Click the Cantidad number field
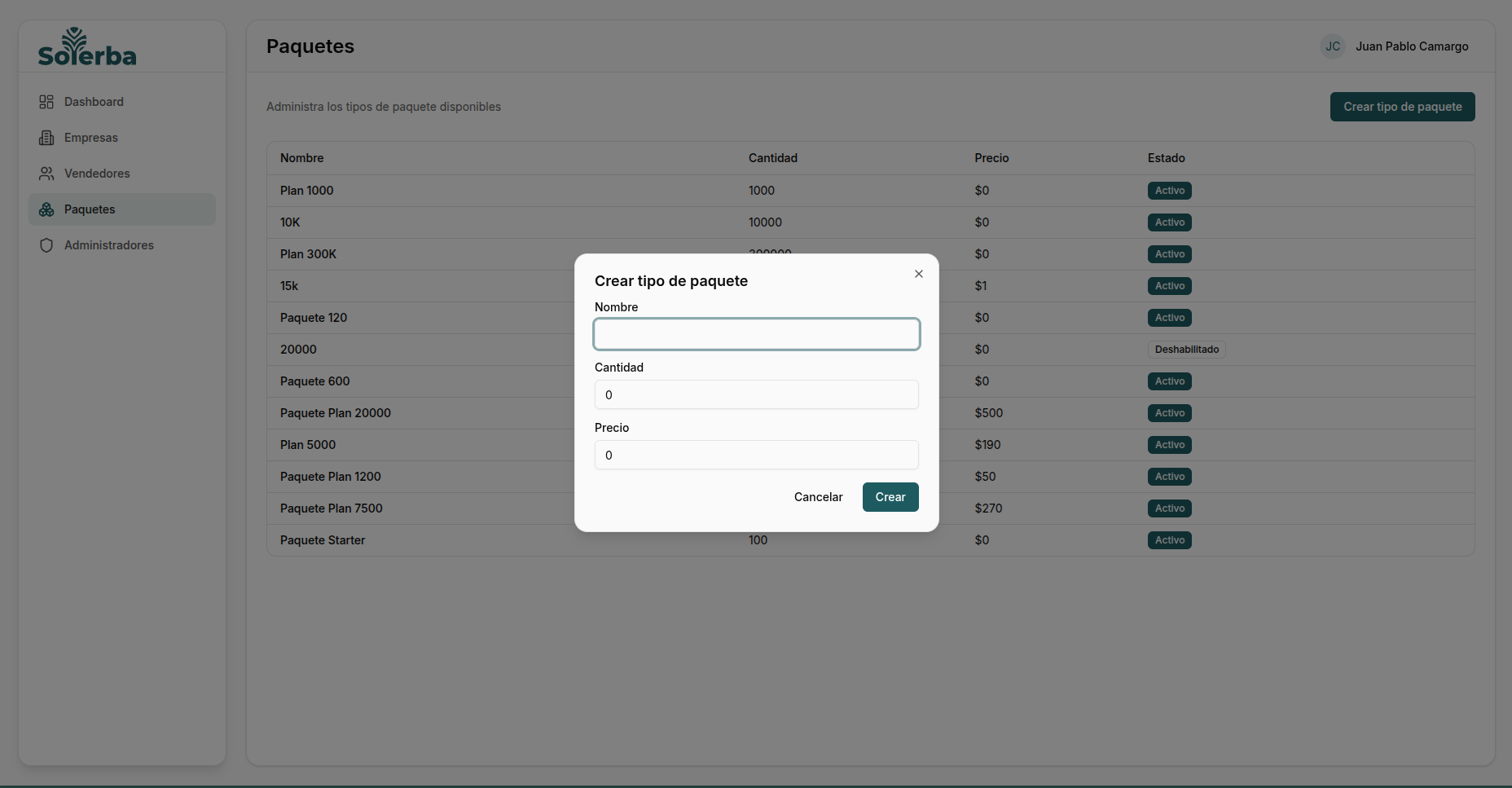This screenshot has width=1512, height=788. click(x=756, y=394)
